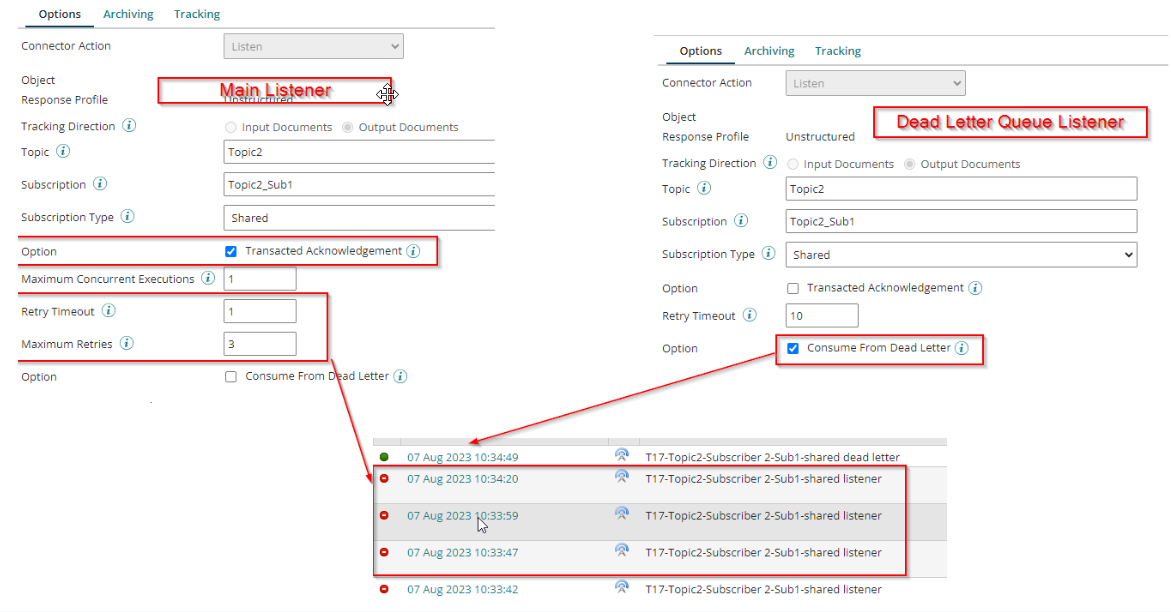This screenshot has width=1171, height=612.
Task: Select Input Documents radio in left panel
Action: 231,127
